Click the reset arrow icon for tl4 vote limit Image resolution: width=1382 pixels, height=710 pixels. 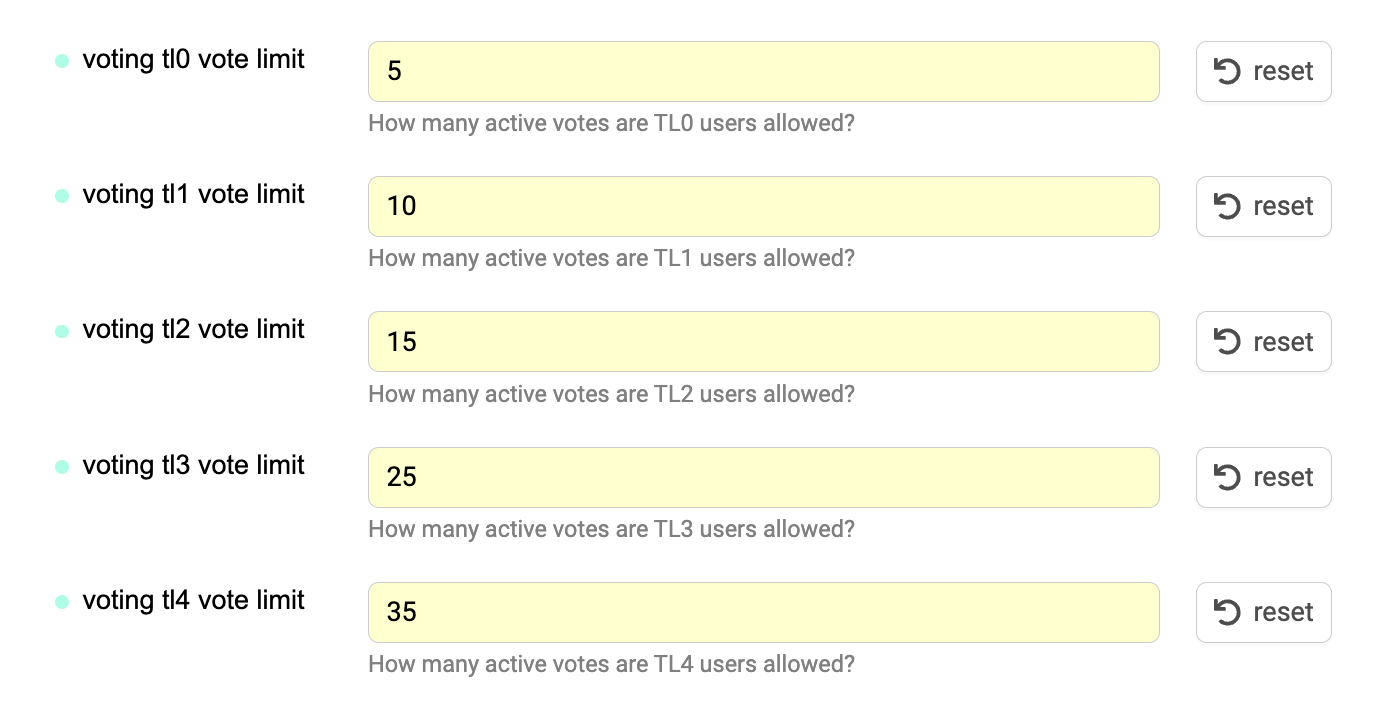1227,612
